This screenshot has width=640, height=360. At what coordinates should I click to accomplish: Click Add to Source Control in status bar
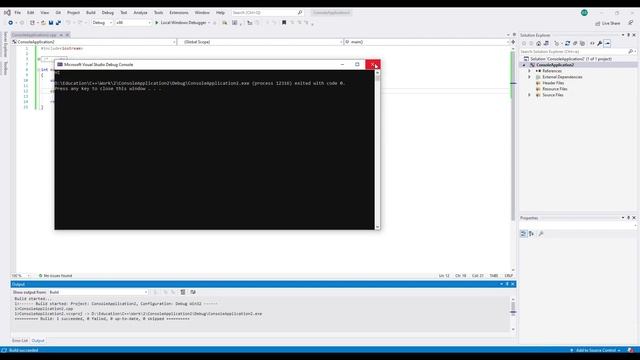click(596, 350)
